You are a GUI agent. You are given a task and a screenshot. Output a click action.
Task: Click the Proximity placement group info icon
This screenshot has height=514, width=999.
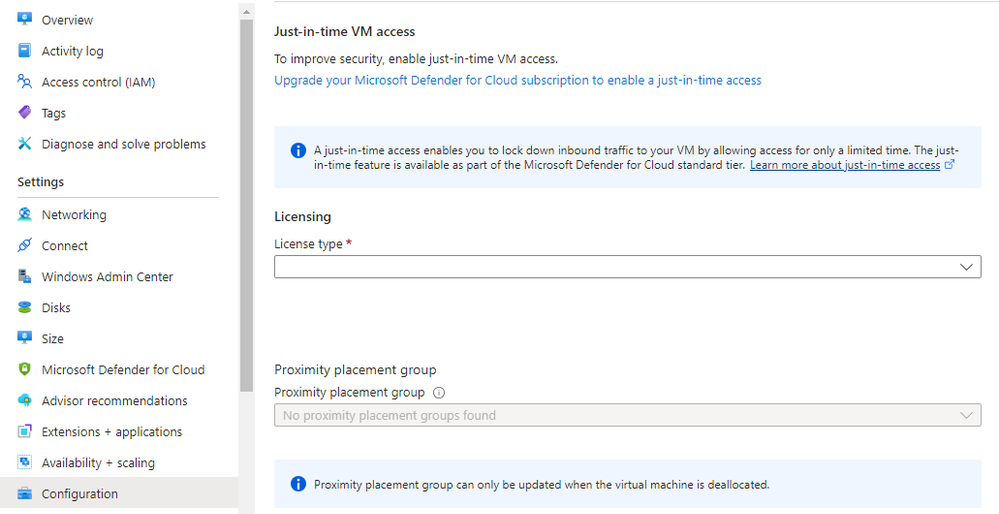[439, 393]
